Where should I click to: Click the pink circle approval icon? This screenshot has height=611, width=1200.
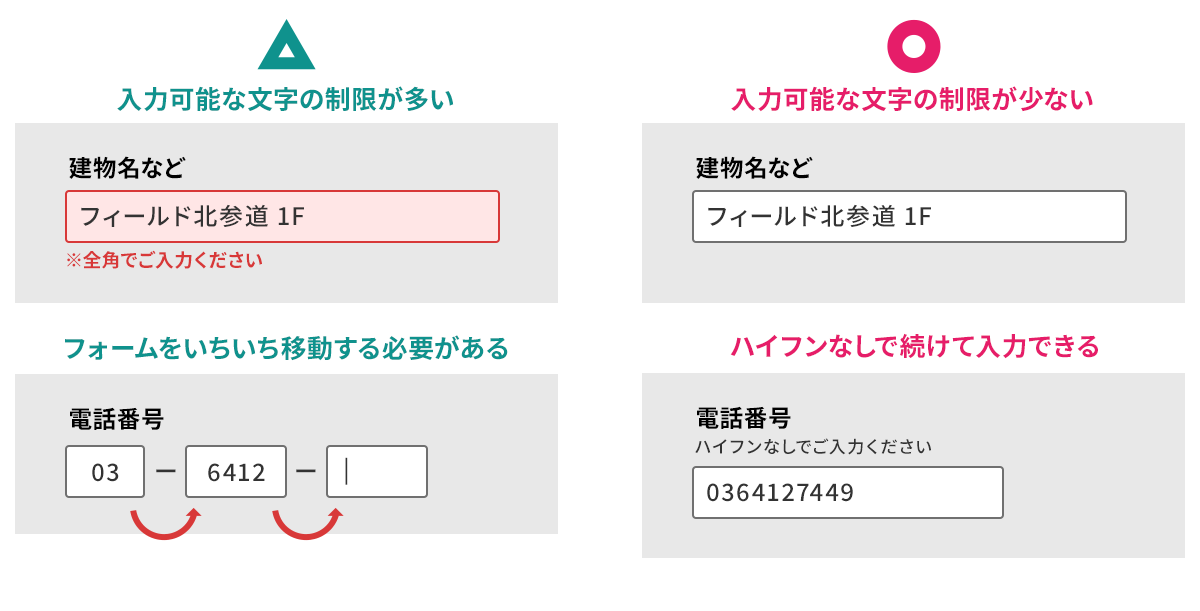click(913, 46)
